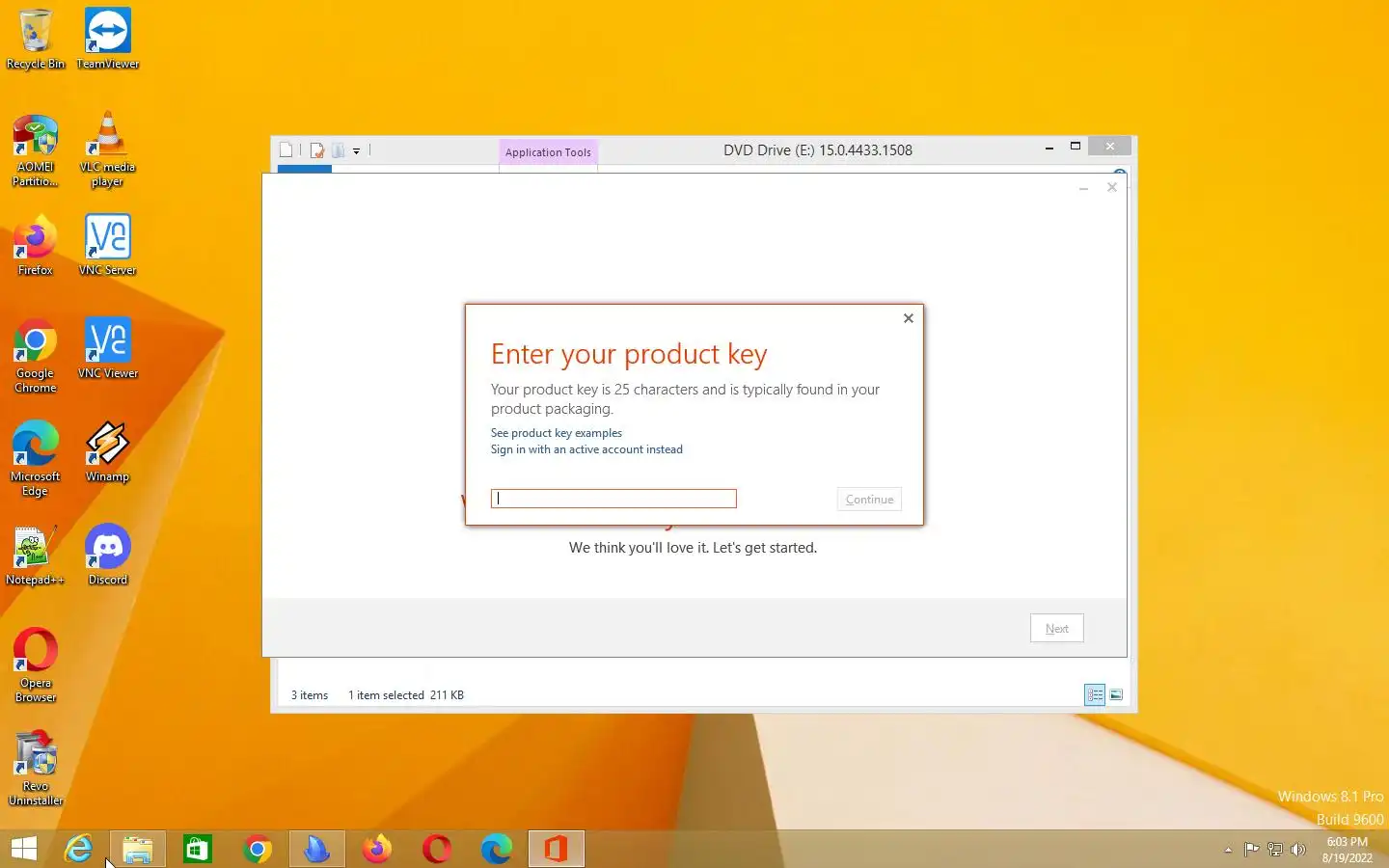The width and height of the screenshot is (1389, 868).
Task: Select the AOMEI Partition desktop icon
Action: point(36,150)
